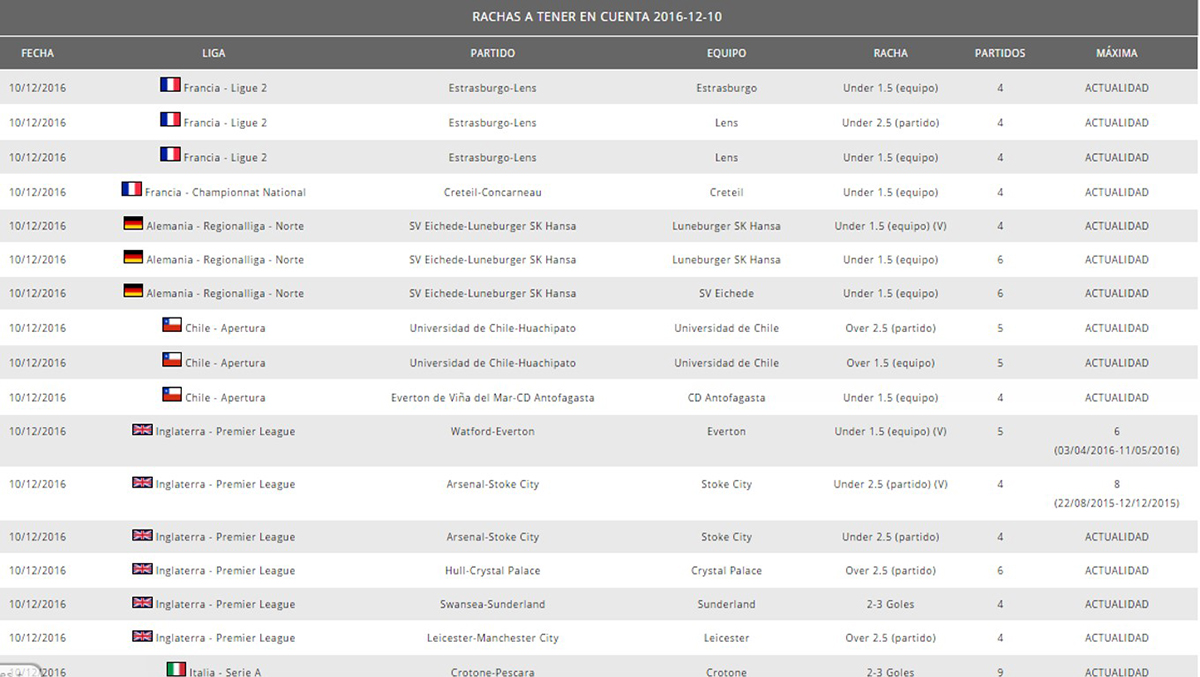Click the England flag in the Watford-Everton row
The width and height of the screenshot is (1200, 677).
[143, 430]
